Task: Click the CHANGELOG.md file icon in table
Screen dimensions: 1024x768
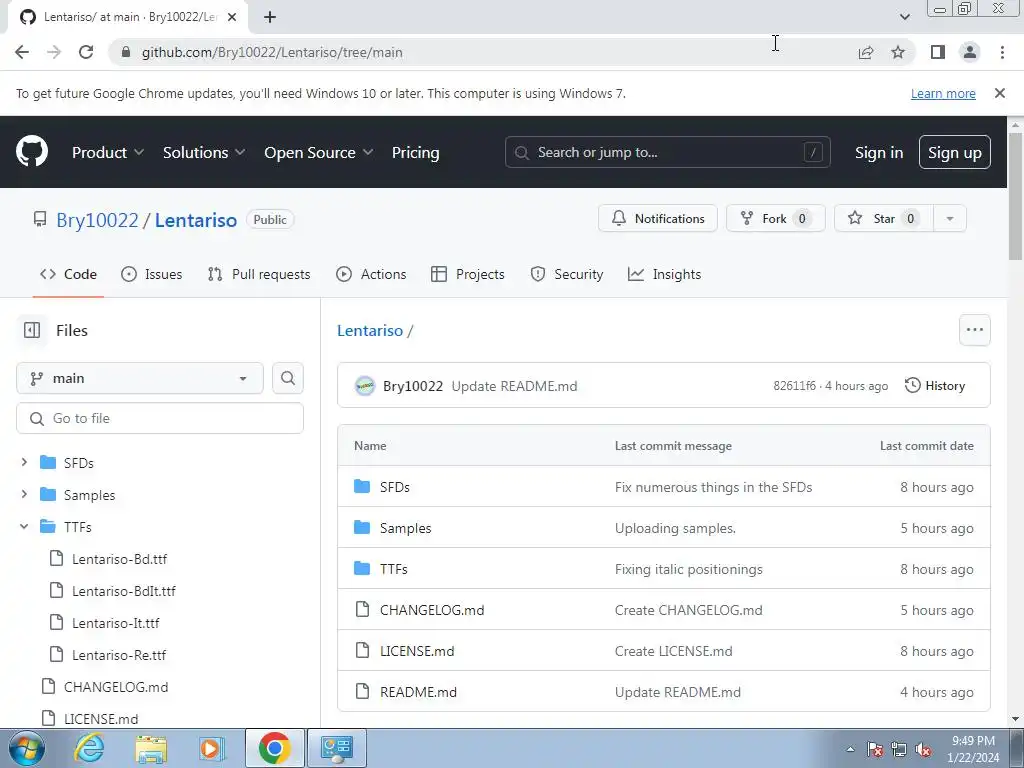Action: coord(362,610)
